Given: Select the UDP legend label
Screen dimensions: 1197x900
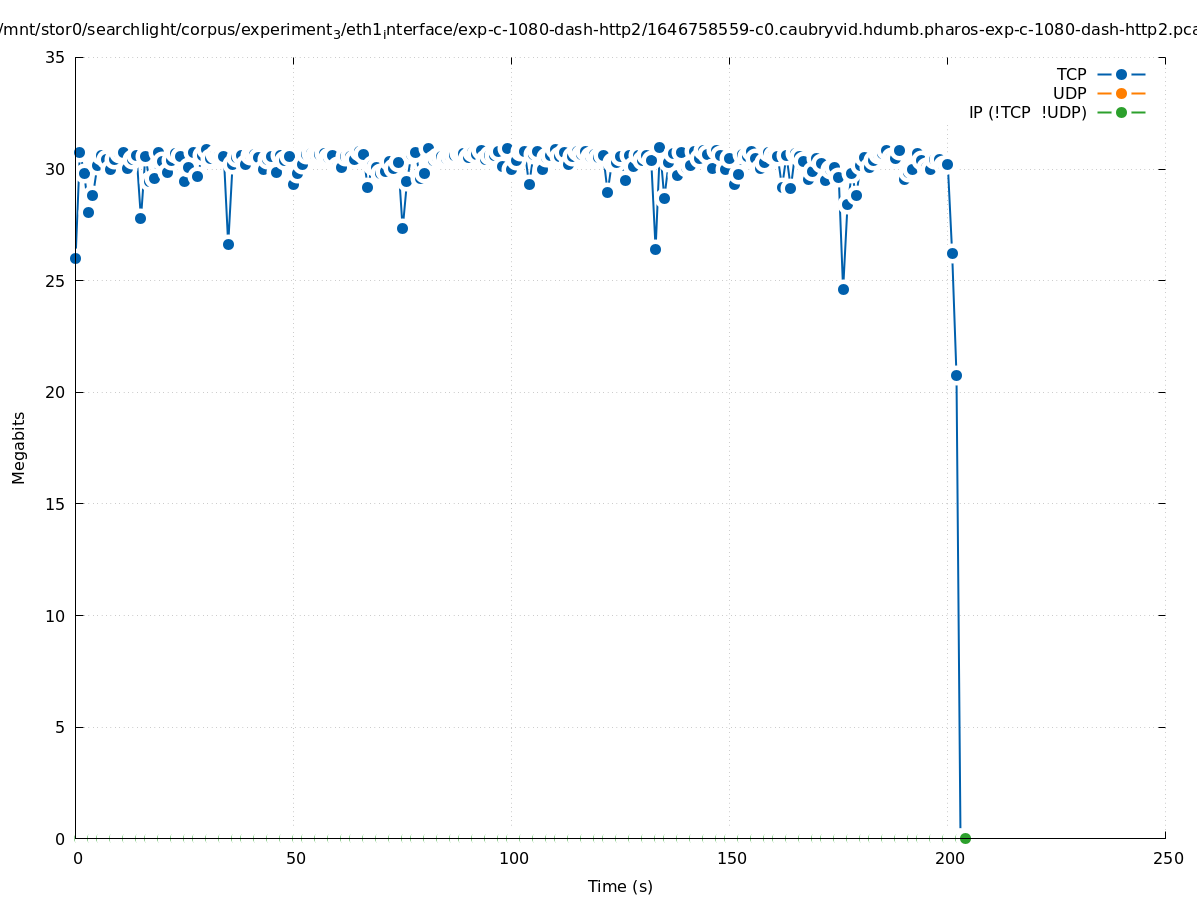Looking at the screenshot, I should pos(1069,94).
